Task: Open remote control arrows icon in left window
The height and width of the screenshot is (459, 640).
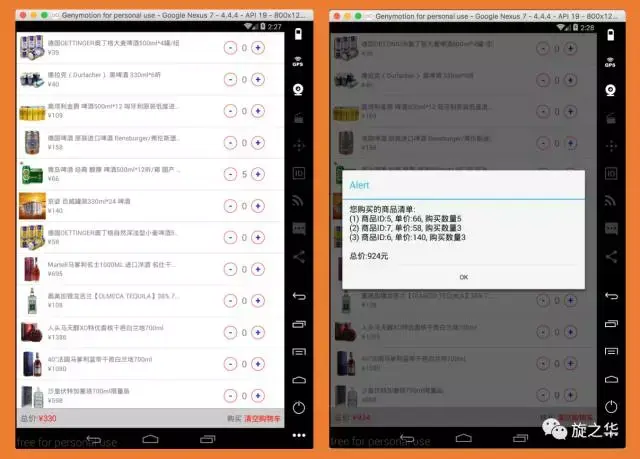Action: [x=299, y=145]
